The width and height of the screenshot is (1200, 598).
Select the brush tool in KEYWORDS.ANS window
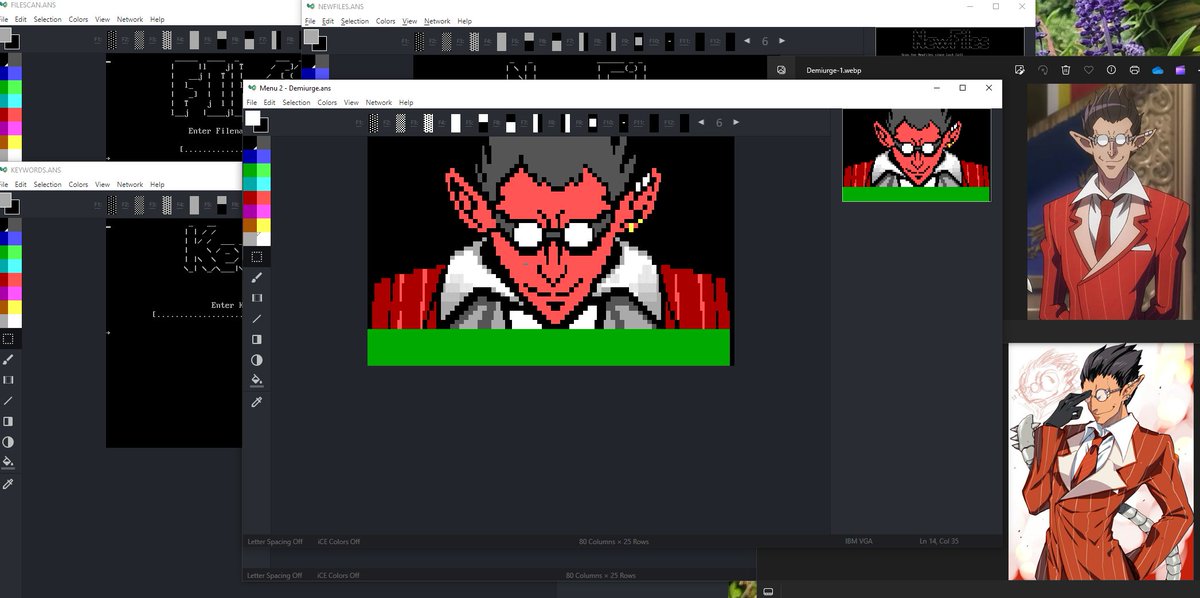click(8, 360)
